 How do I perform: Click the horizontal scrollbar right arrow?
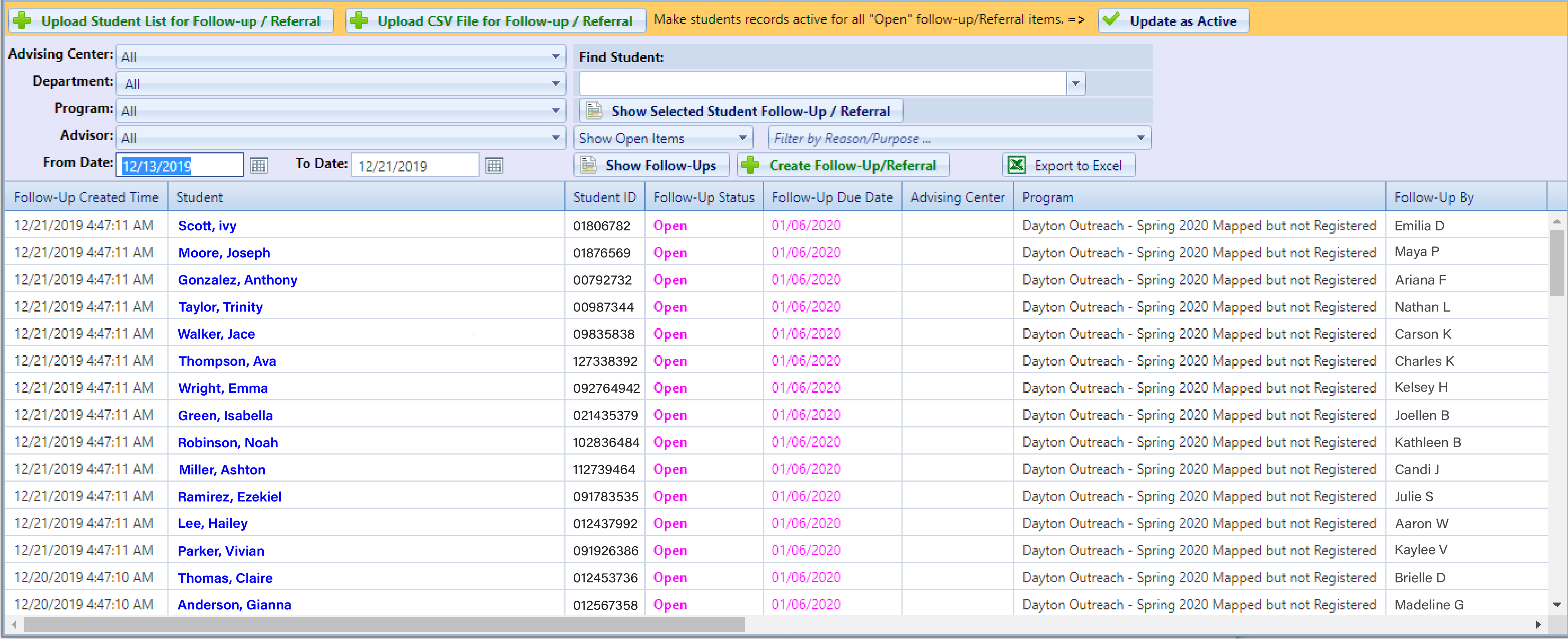pos(1538,625)
